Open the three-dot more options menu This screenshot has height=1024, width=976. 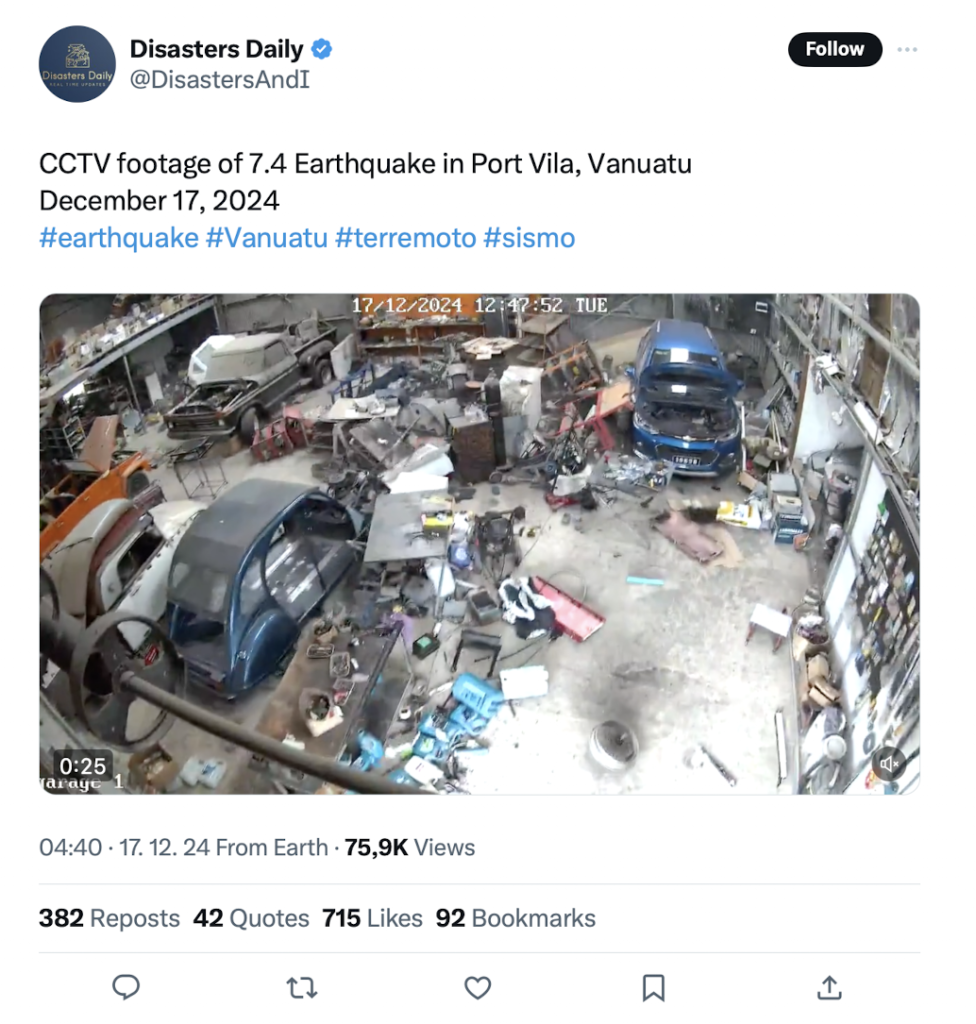(x=907, y=50)
